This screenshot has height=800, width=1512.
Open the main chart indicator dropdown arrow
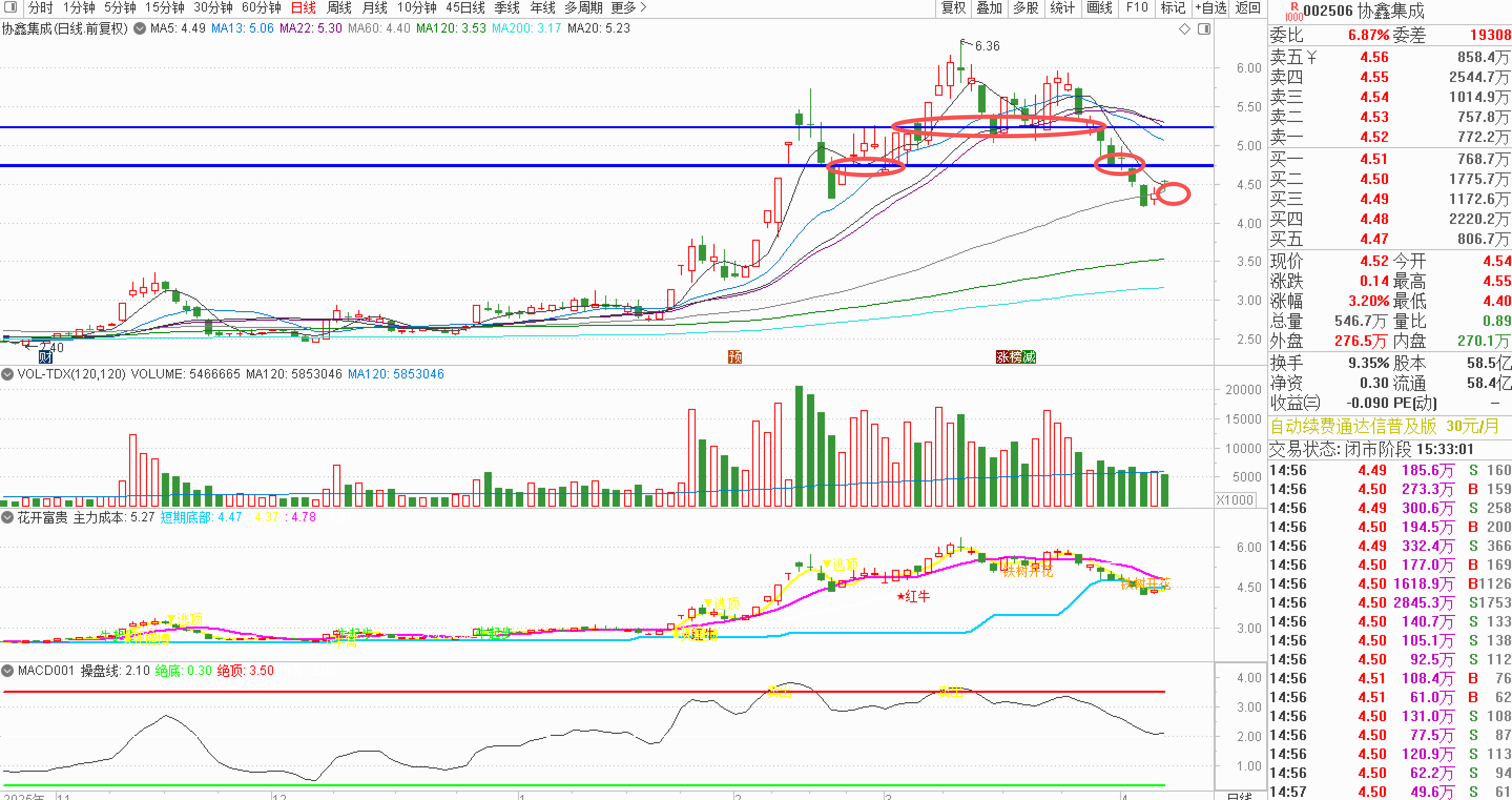coord(140,28)
